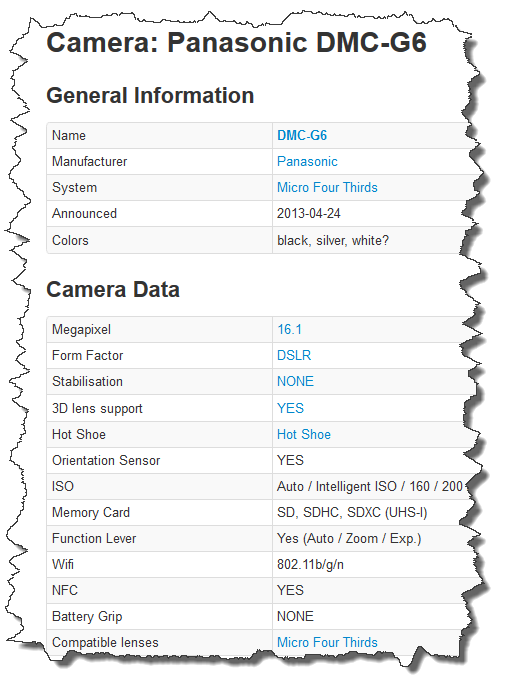Select the Memory Card SD, SDHC, SDXC value

(x=352, y=512)
